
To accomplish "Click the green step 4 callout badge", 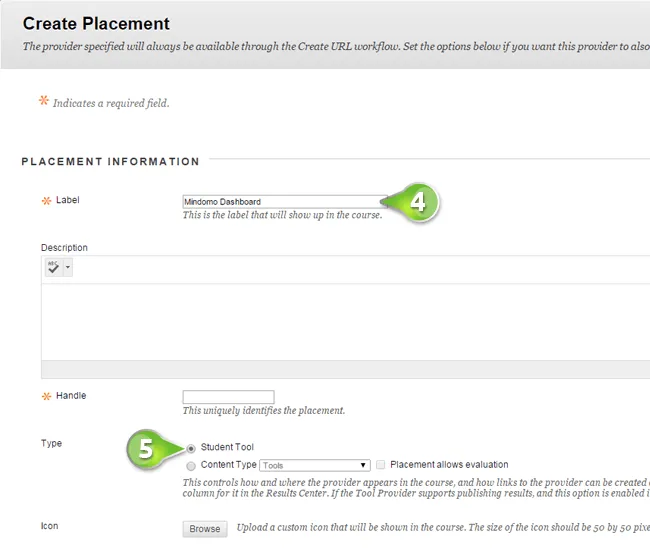I will tap(417, 203).
